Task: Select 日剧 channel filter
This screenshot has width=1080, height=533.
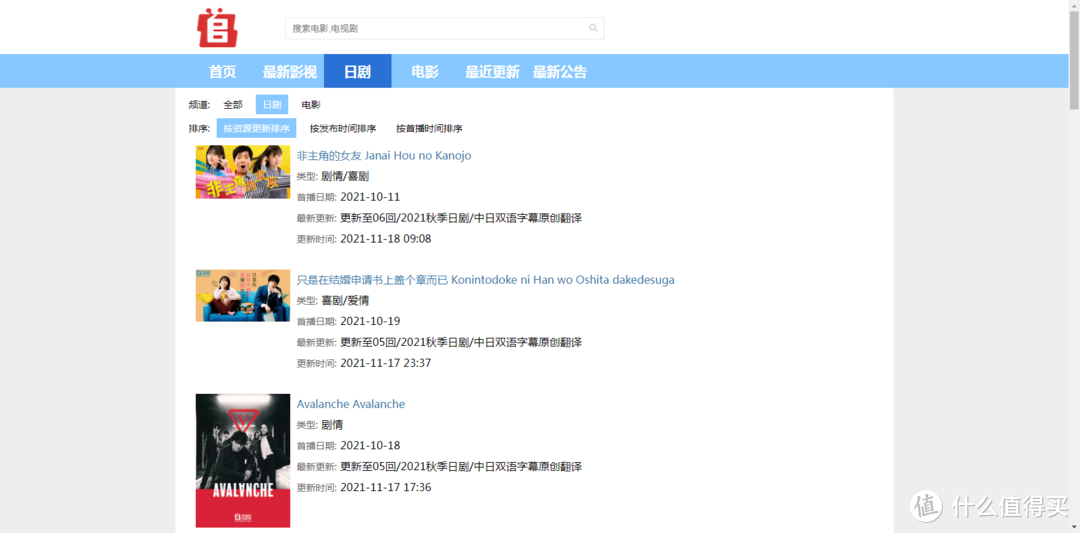Action: tap(272, 105)
